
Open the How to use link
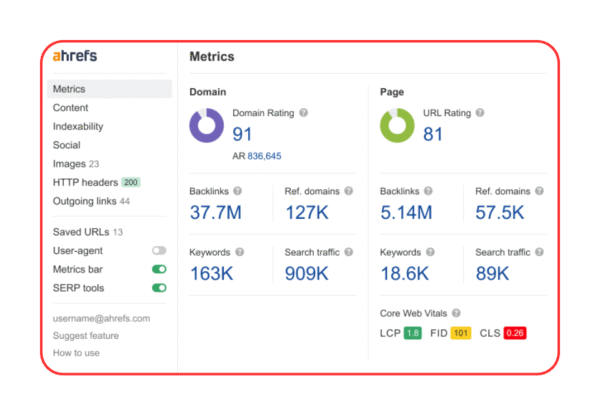coord(76,353)
